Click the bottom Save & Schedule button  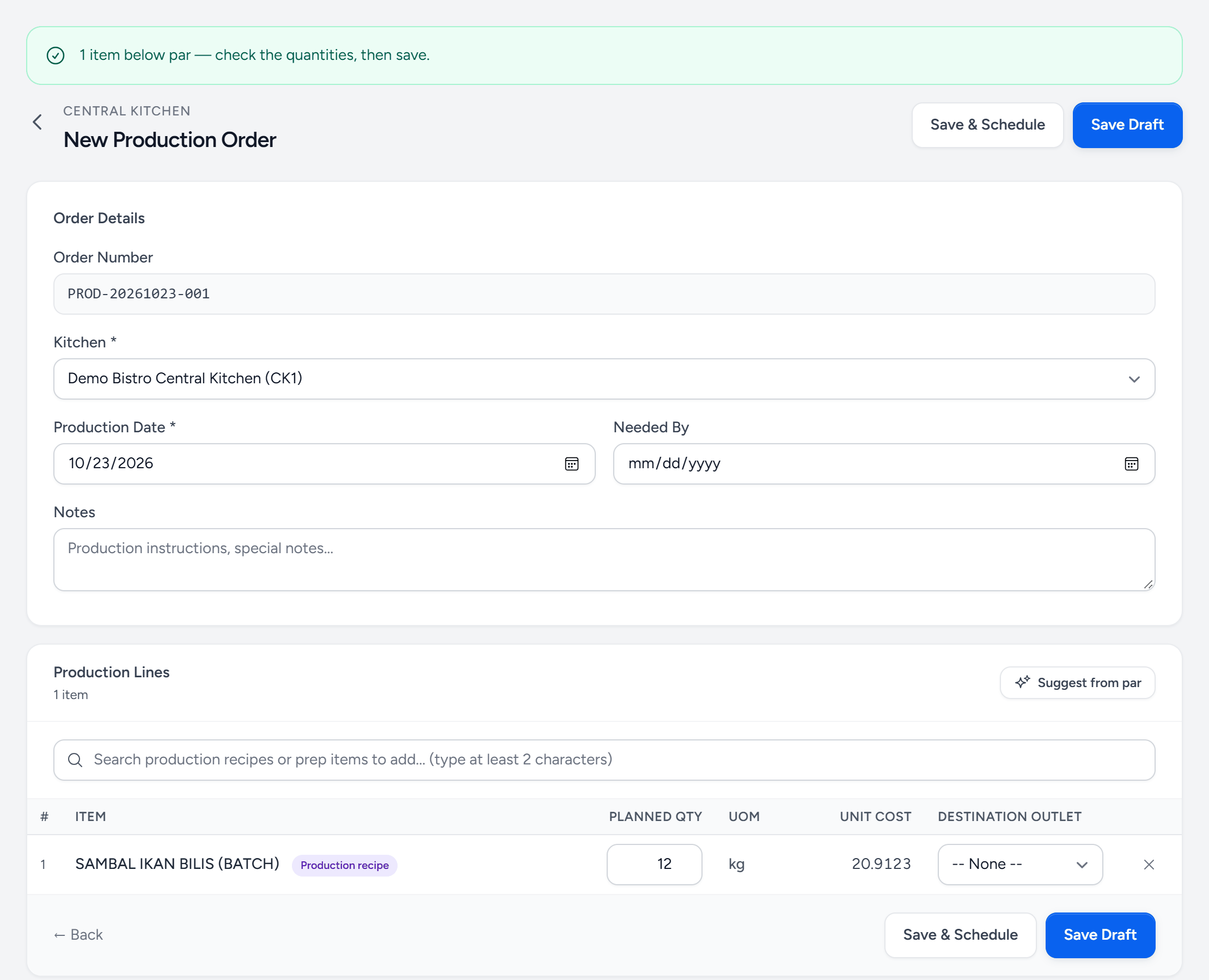(960, 935)
